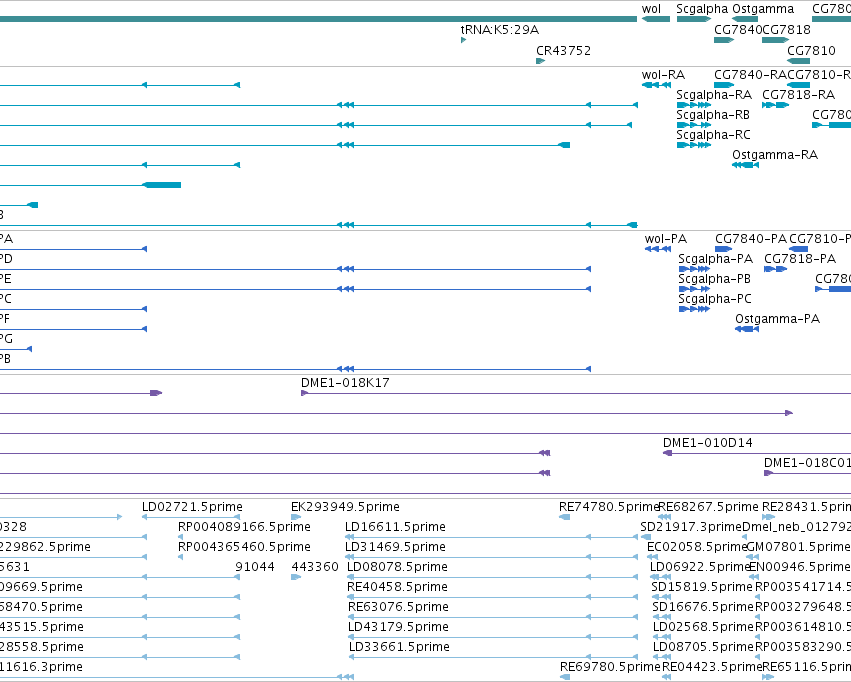Open the SD16676.5prime EST label
851x682 pixels.
pos(703,607)
